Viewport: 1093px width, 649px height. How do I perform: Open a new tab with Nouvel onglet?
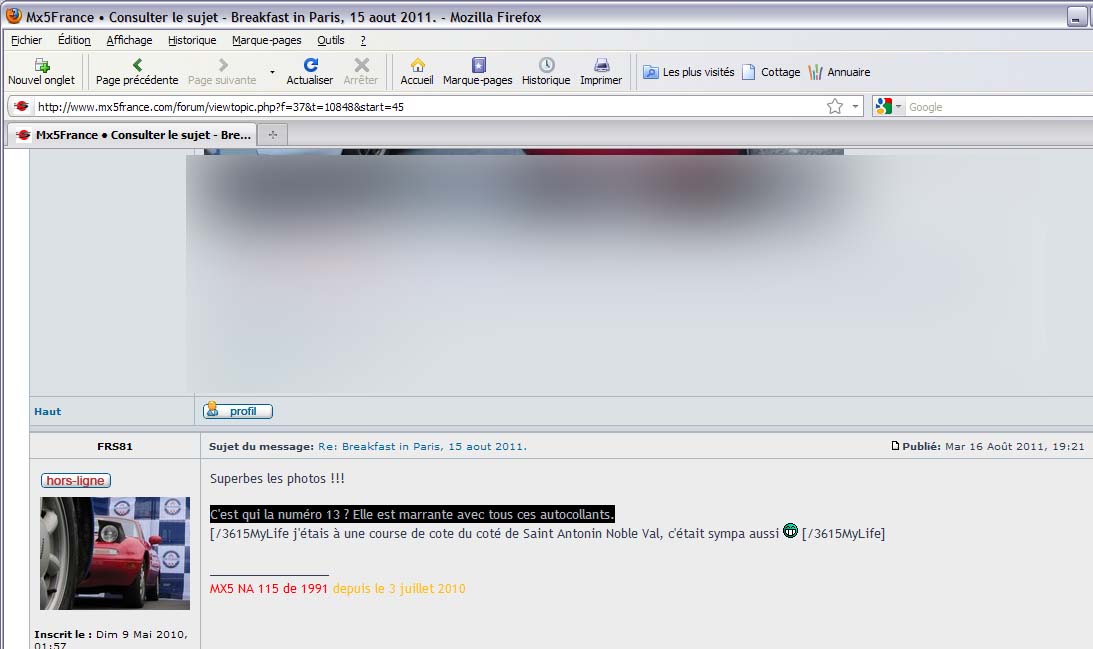(41, 72)
